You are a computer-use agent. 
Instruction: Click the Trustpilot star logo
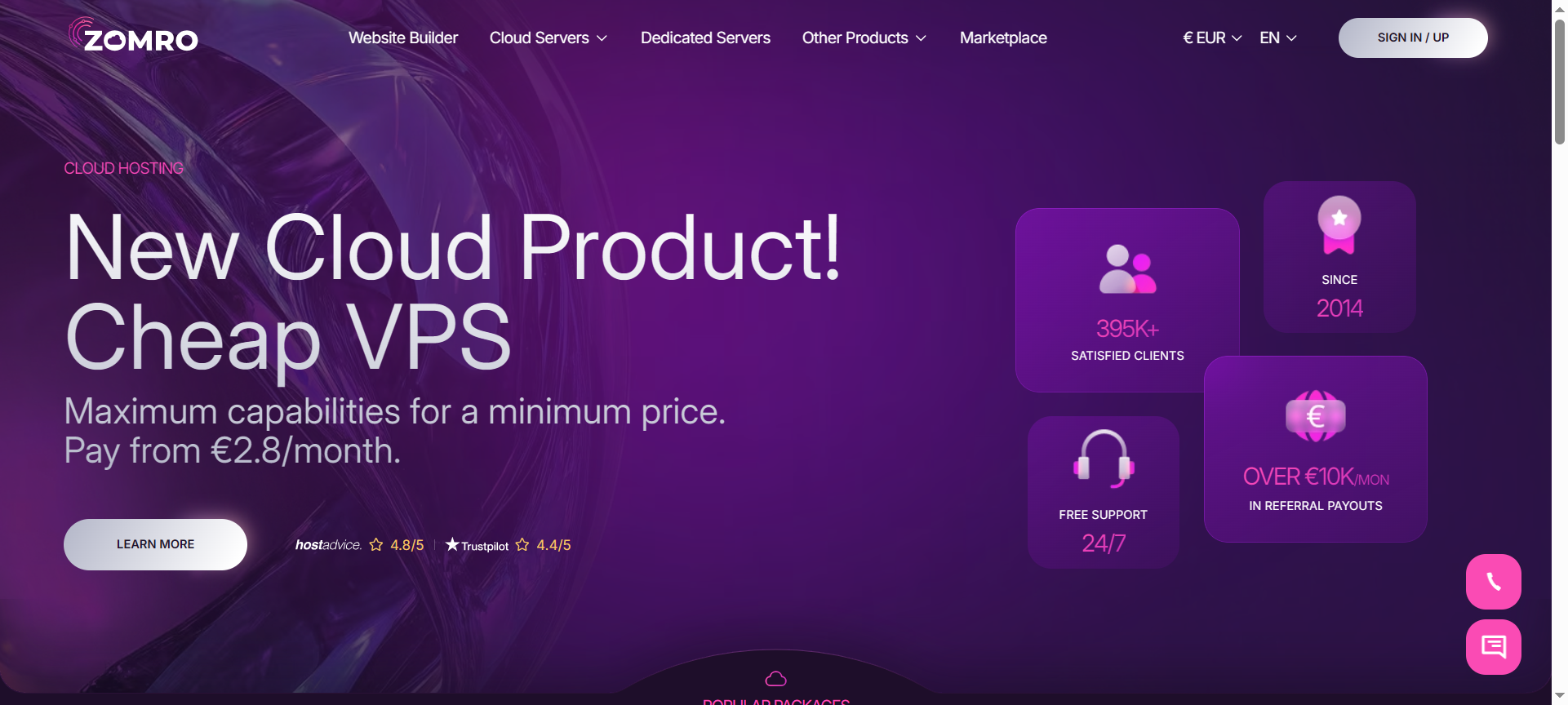[x=452, y=544]
